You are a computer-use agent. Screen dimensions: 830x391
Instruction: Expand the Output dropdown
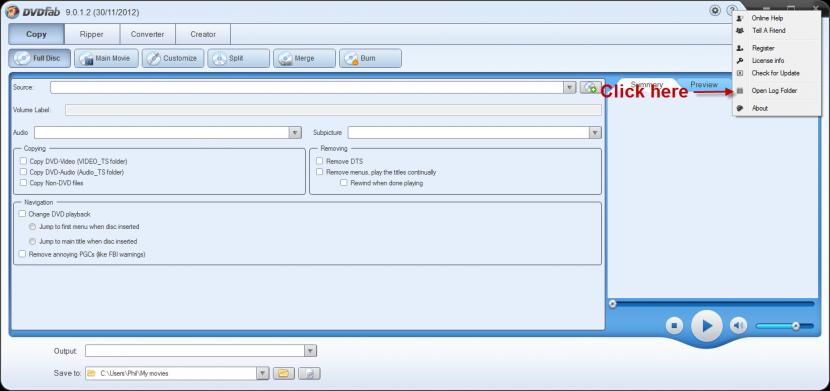pos(311,351)
